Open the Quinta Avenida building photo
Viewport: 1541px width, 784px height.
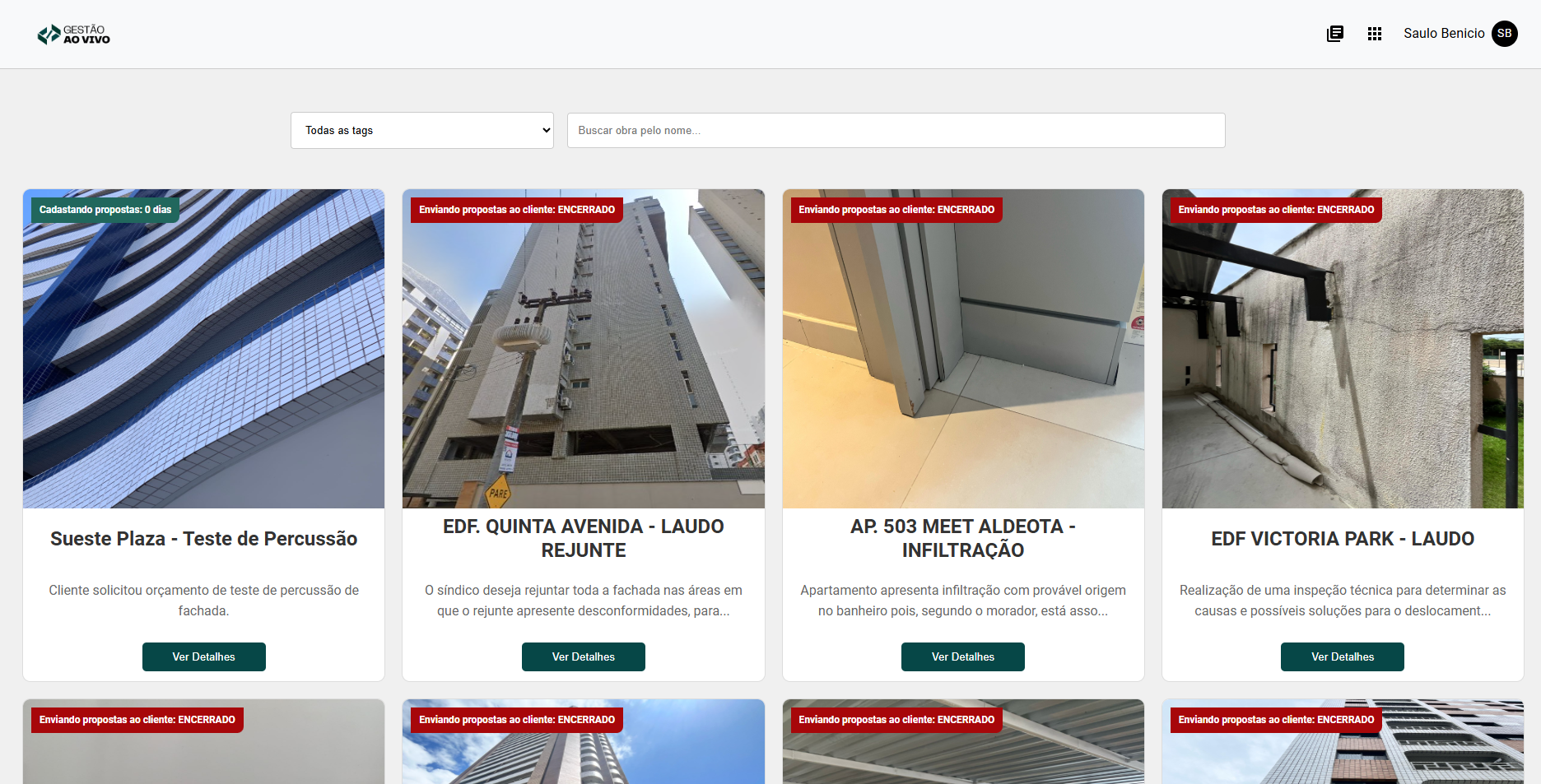pos(584,349)
